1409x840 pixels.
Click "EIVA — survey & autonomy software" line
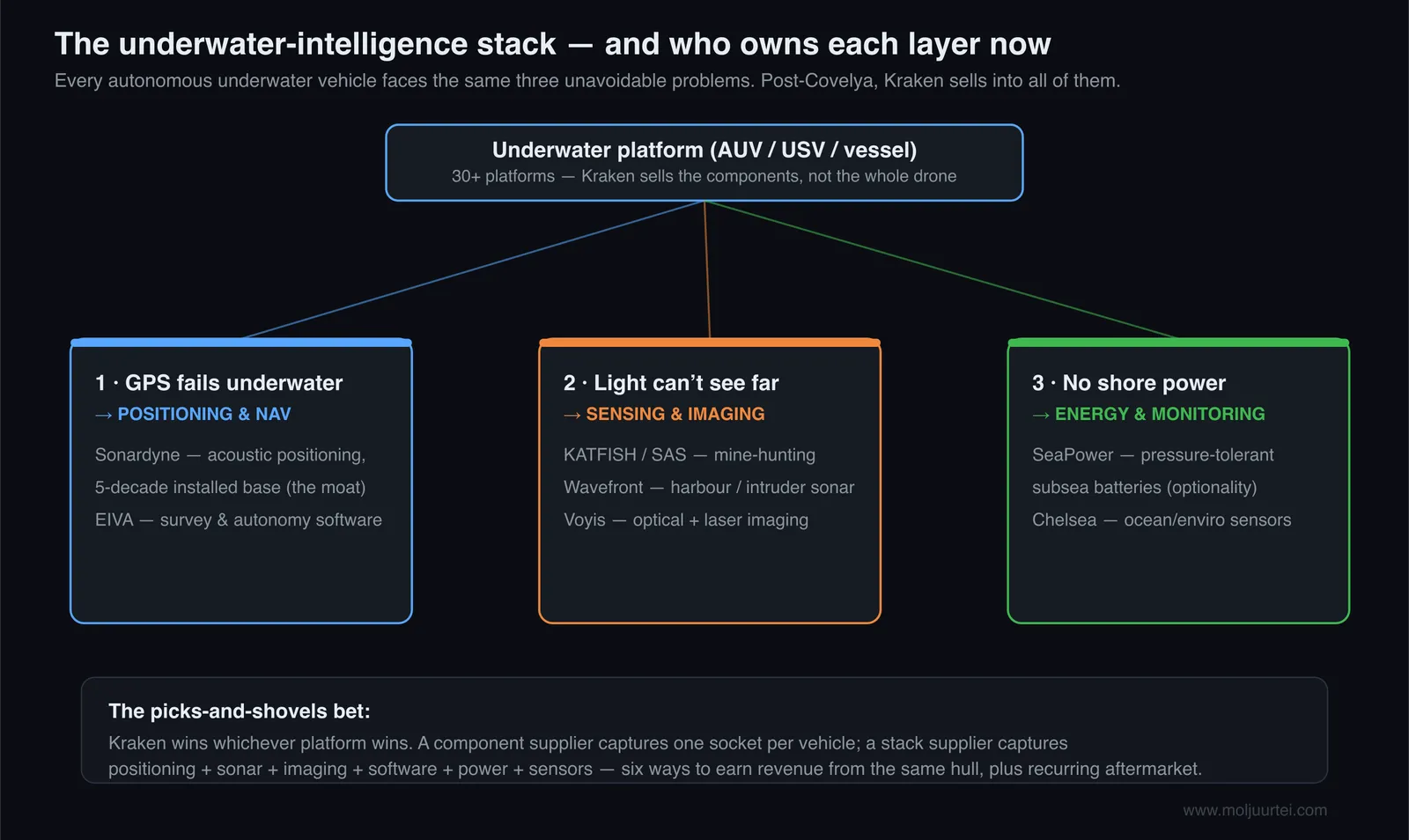[x=239, y=520]
